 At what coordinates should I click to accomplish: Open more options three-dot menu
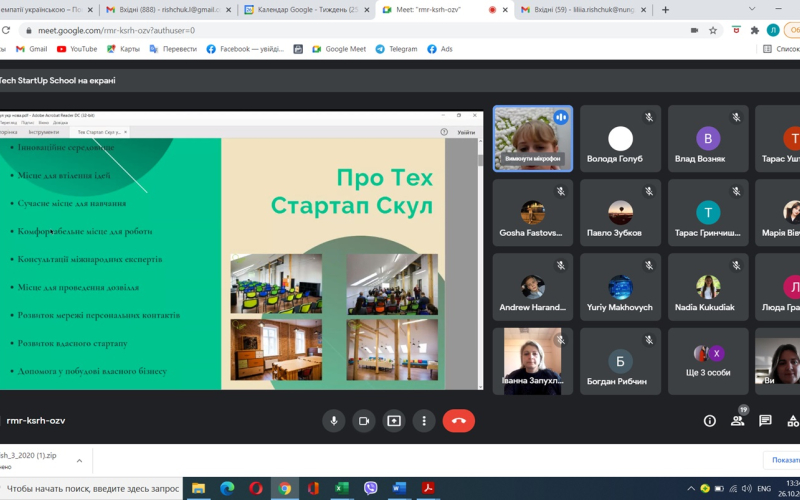click(424, 421)
